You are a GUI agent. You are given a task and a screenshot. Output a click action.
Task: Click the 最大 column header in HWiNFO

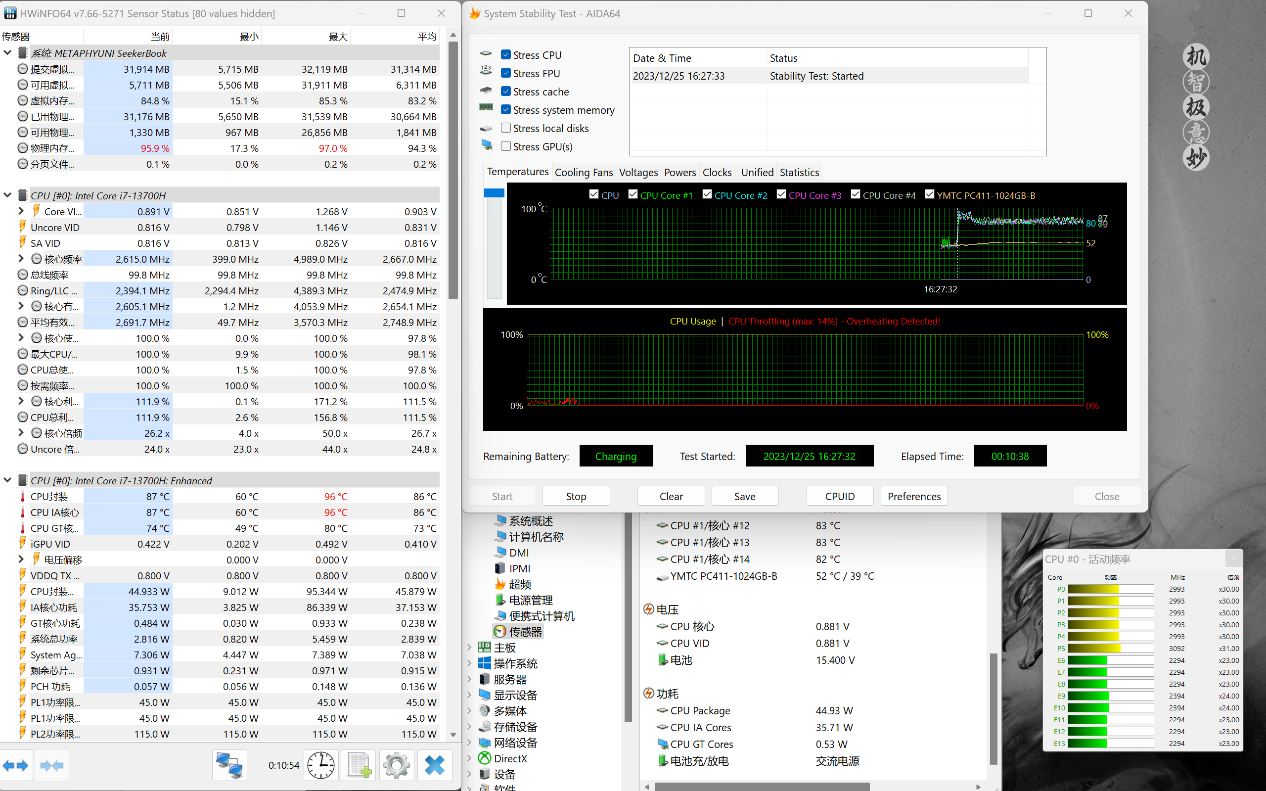click(306, 36)
